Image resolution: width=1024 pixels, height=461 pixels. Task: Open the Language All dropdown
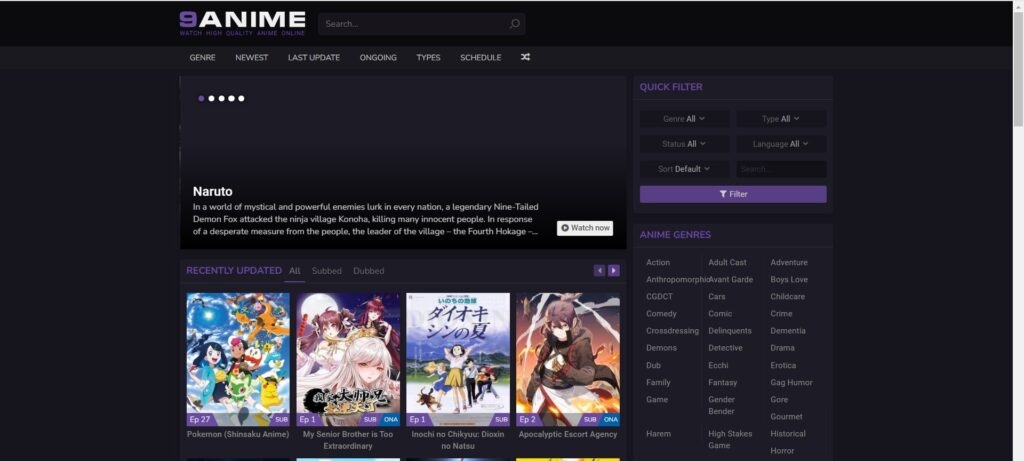coord(781,144)
